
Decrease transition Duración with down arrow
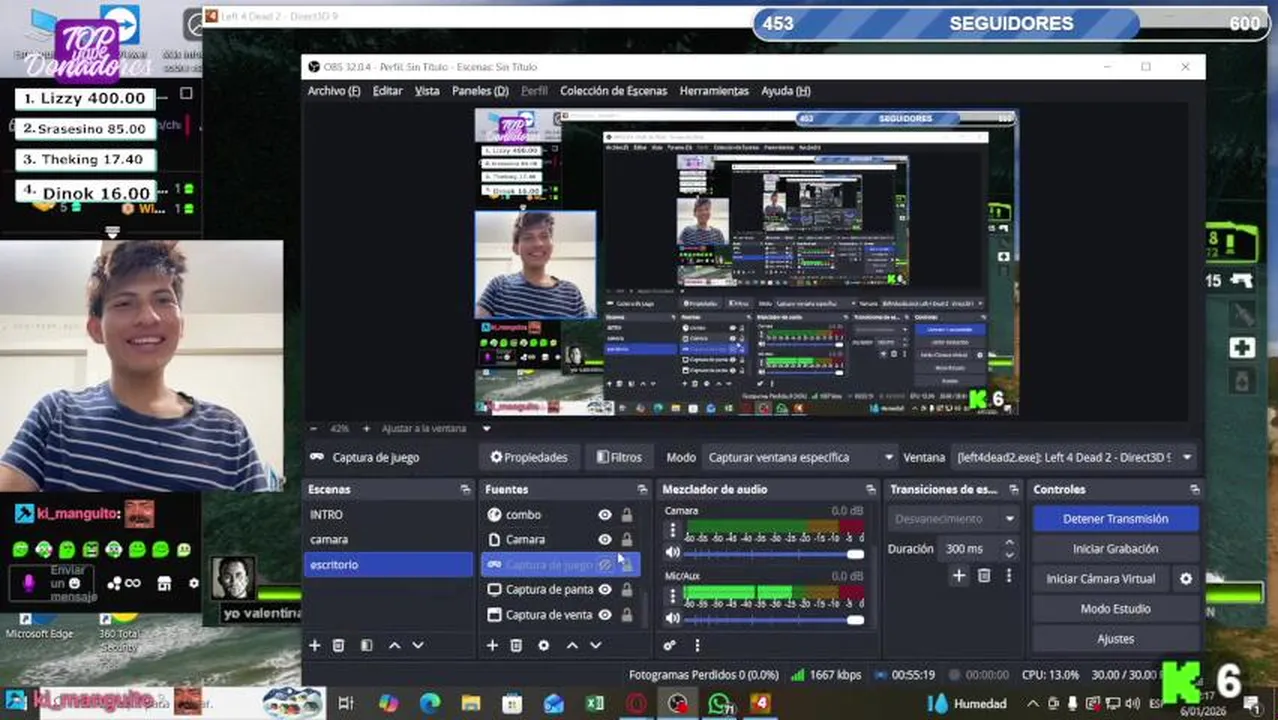tap(1009, 554)
